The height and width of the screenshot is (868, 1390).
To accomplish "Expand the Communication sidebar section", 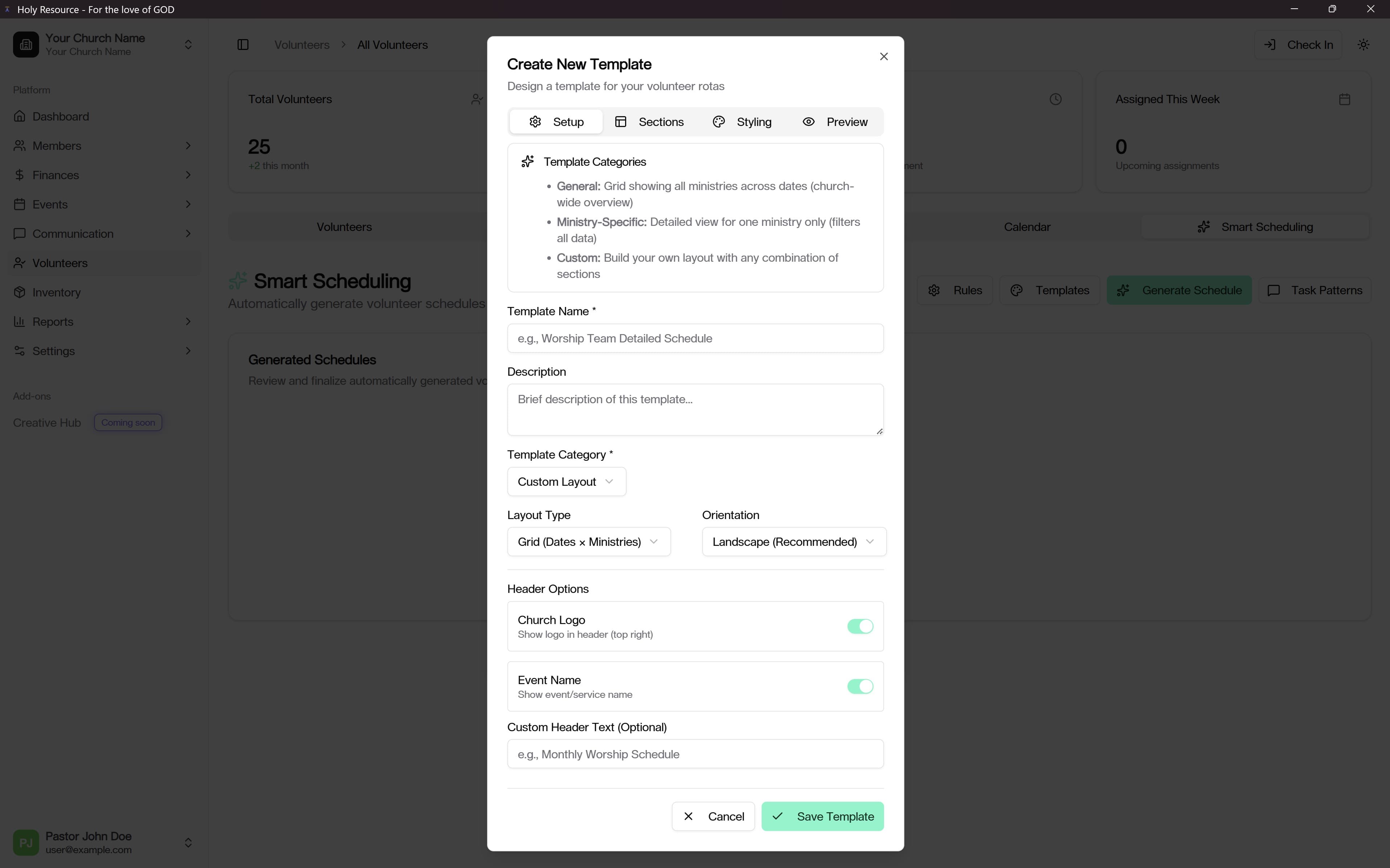I will 103,233.
